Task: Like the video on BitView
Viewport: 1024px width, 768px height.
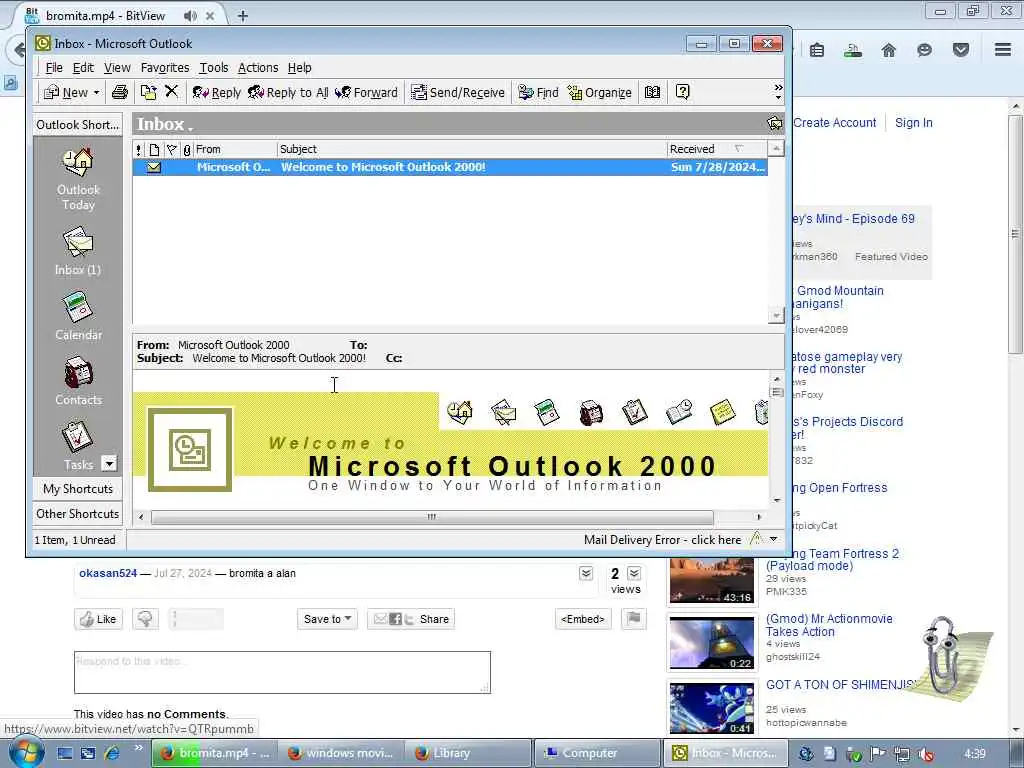Action: [99, 619]
